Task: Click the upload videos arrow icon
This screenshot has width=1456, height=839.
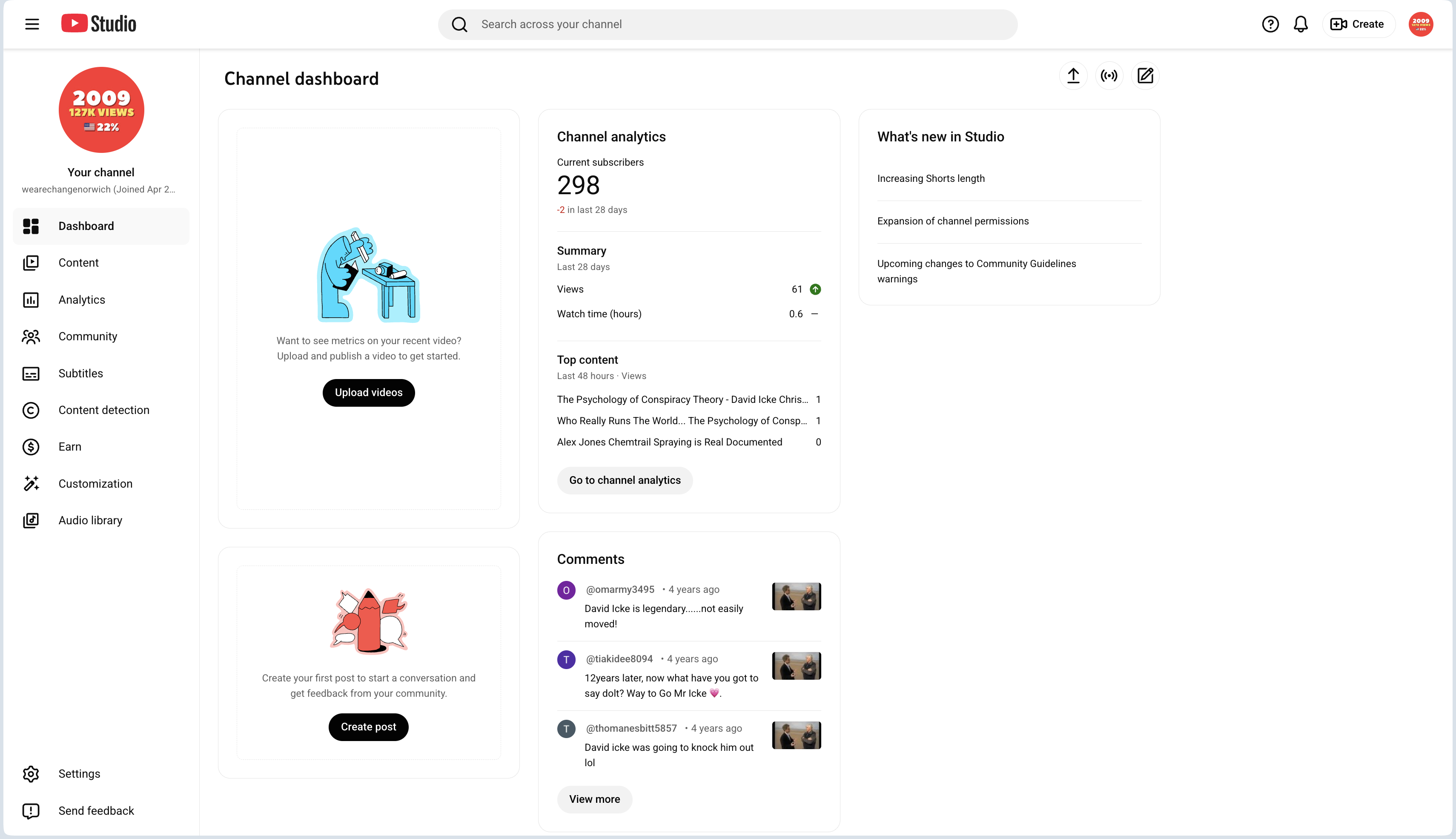Action: pyautogui.click(x=1073, y=75)
